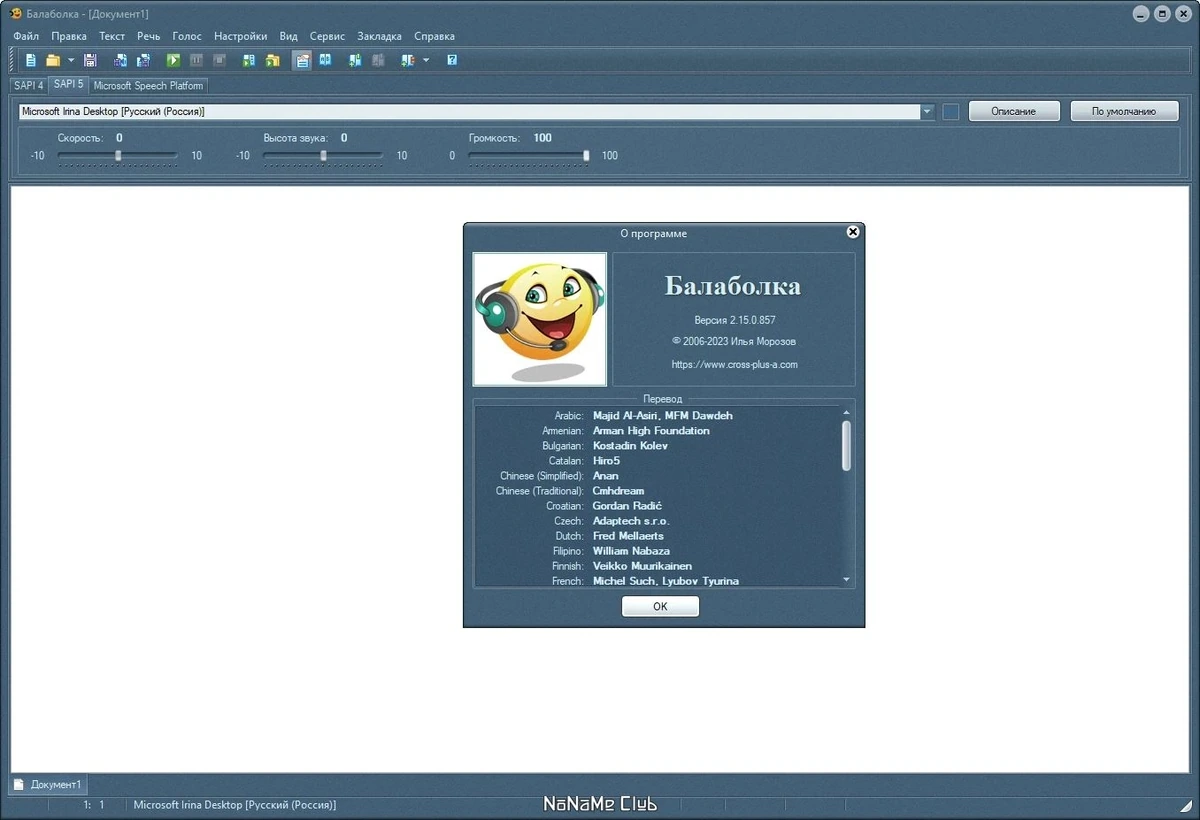Select the Документ1 document tab at bottom
1200x820 pixels.
pyautogui.click(x=49, y=784)
